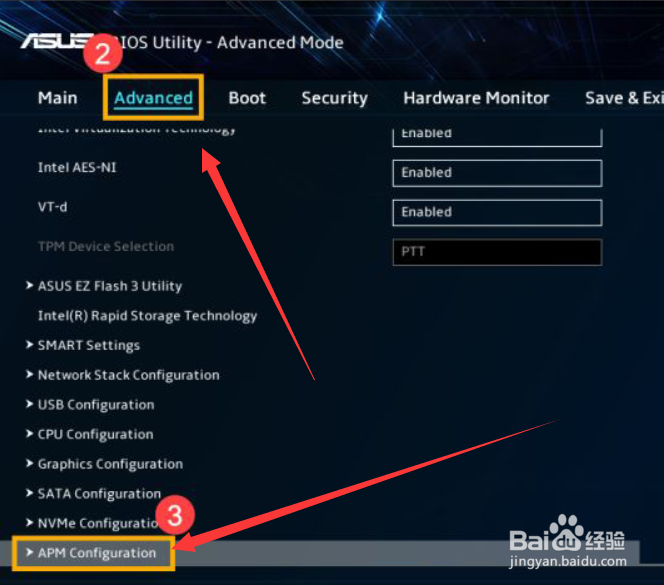Click arrow beside CPU Configuration
Viewport: 664px width, 585px height.
click(x=29, y=434)
